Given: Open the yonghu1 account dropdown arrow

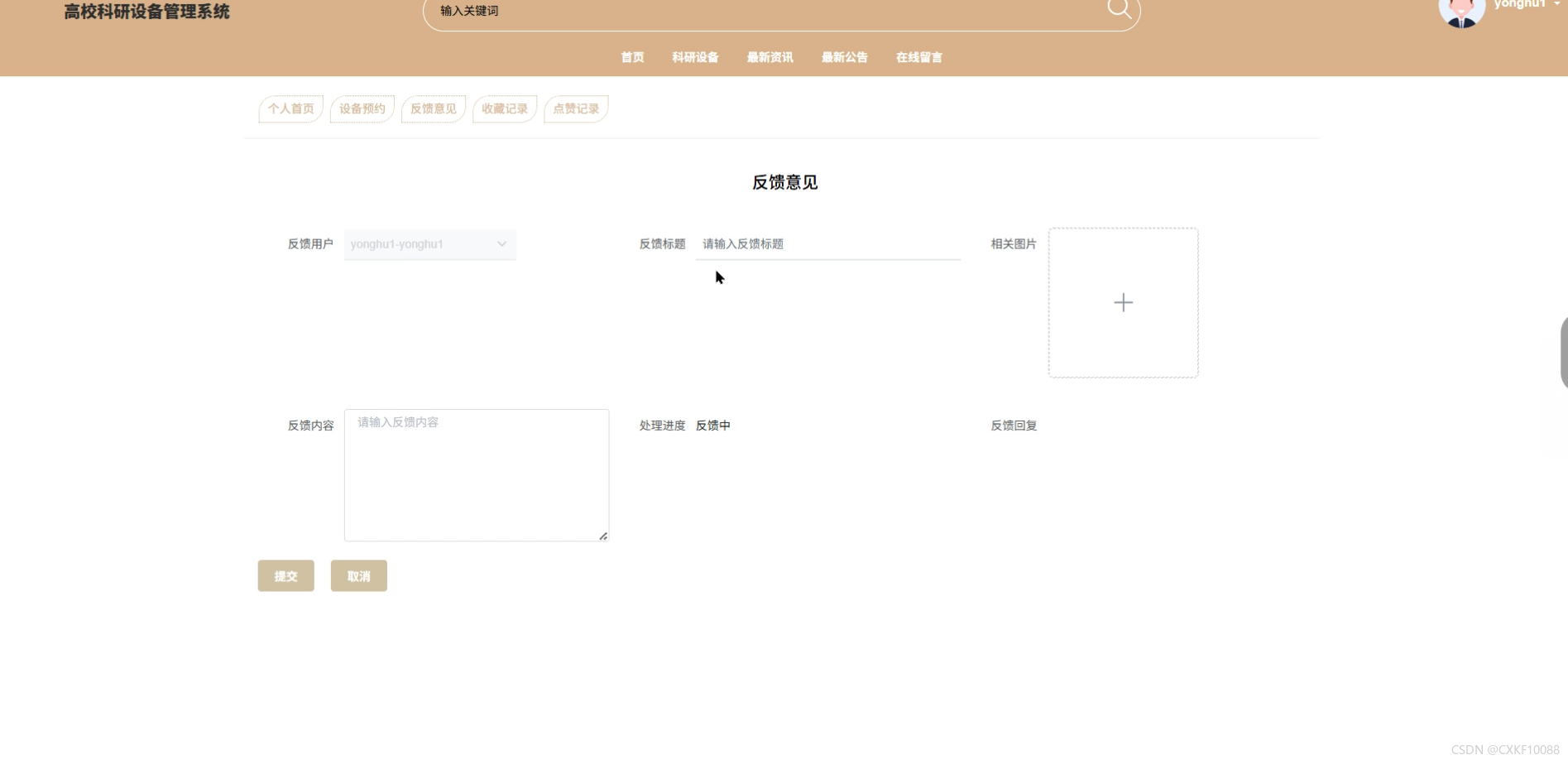Looking at the screenshot, I should (x=1556, y=4).
